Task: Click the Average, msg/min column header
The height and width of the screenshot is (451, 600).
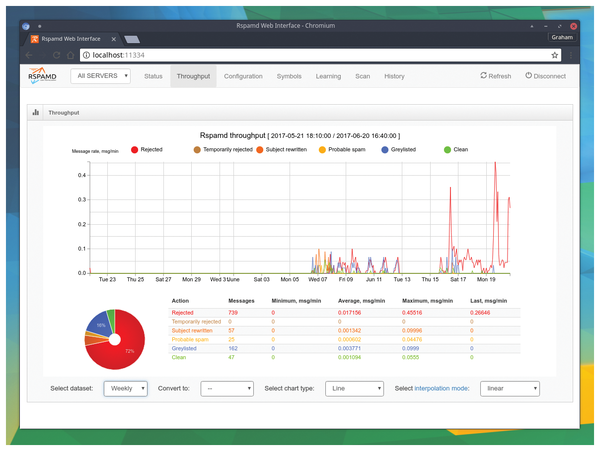Action: (x=361, y=301)
